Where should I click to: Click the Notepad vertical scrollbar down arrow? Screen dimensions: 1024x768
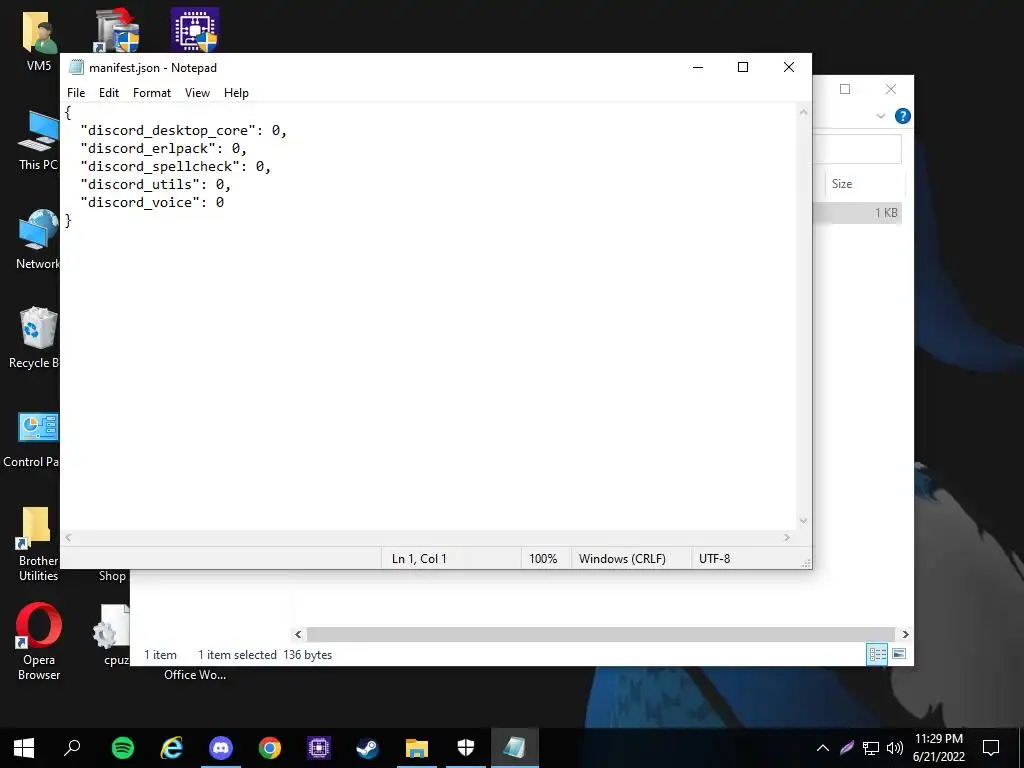[x=803, y=520]
